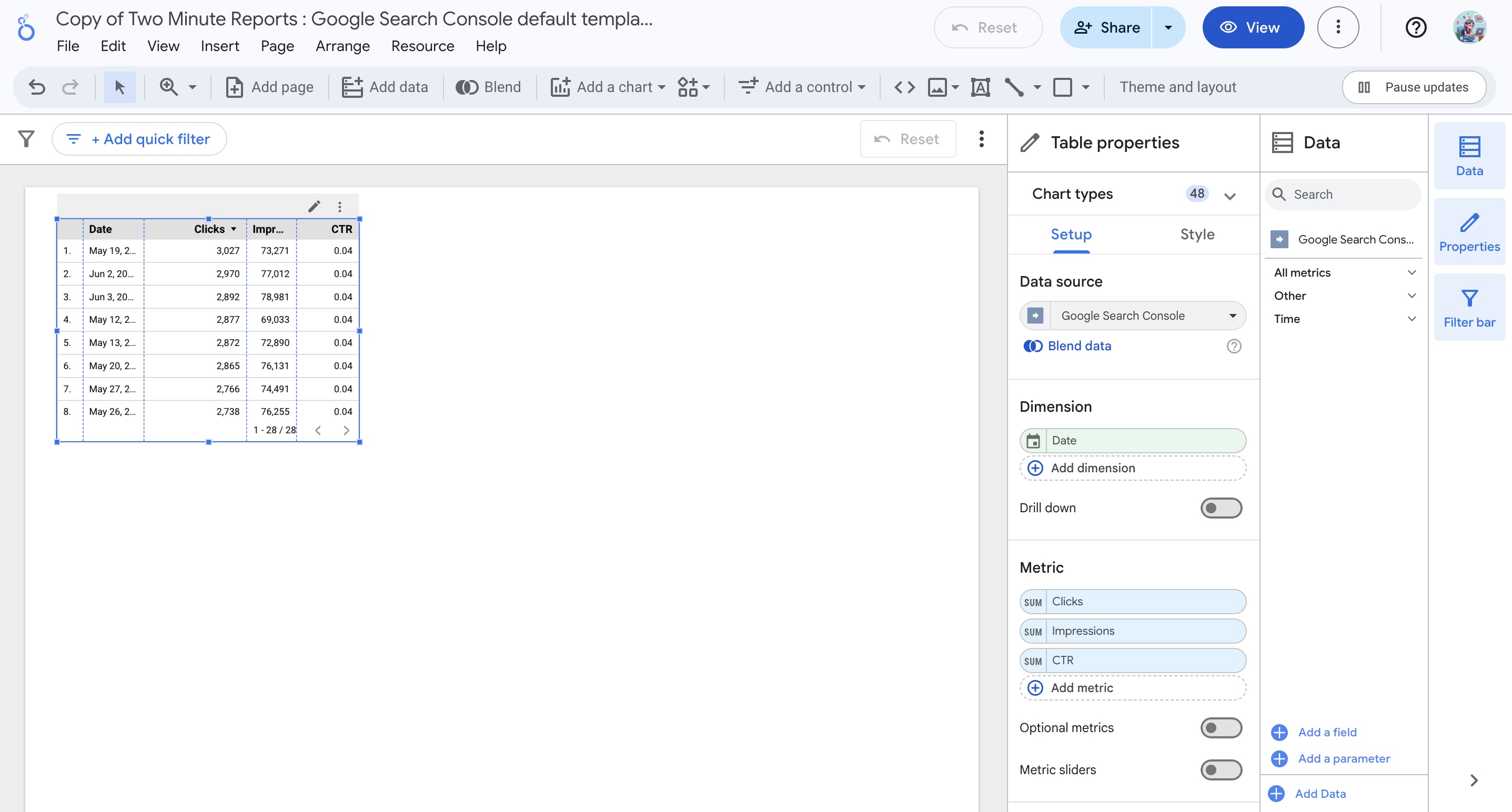Screen dimensions: 1512x812
Task: Click the Looker Studio logo icon
Action: click(26, 27)
